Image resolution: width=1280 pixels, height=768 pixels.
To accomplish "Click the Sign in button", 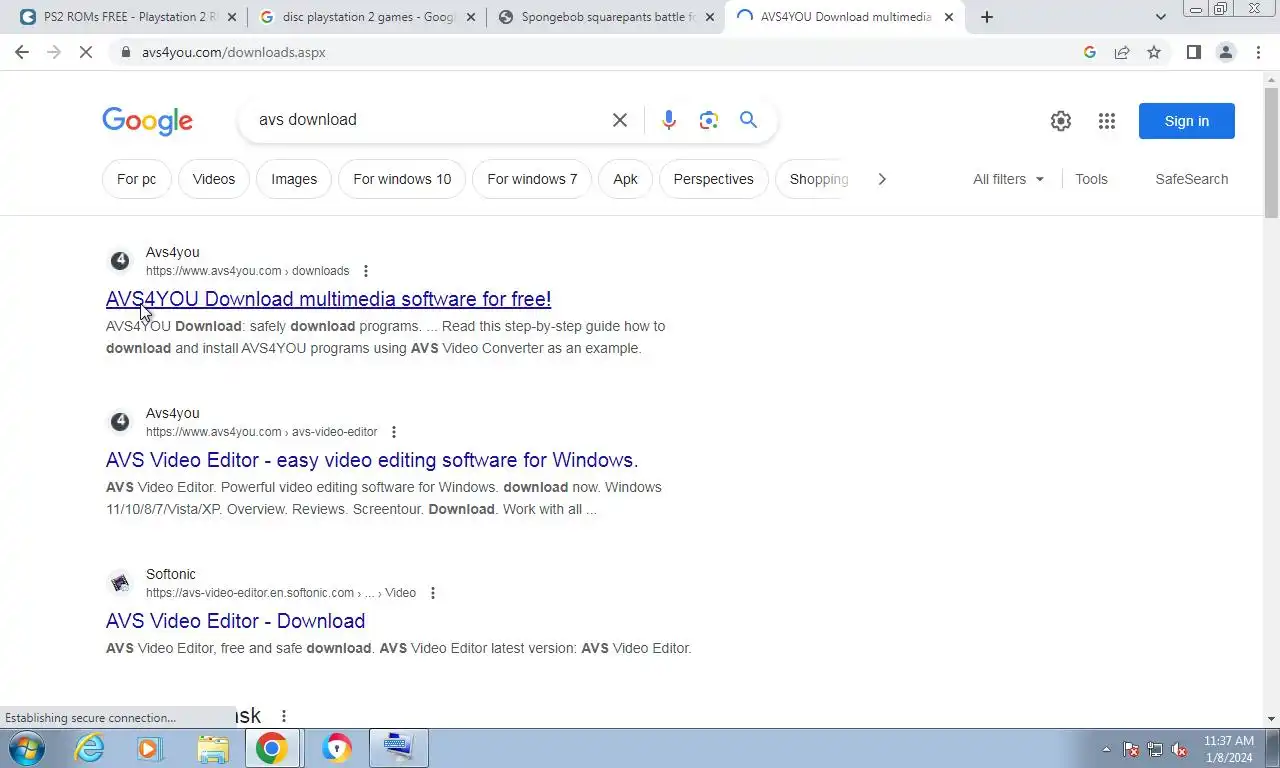I will (x=1187, y=121).
